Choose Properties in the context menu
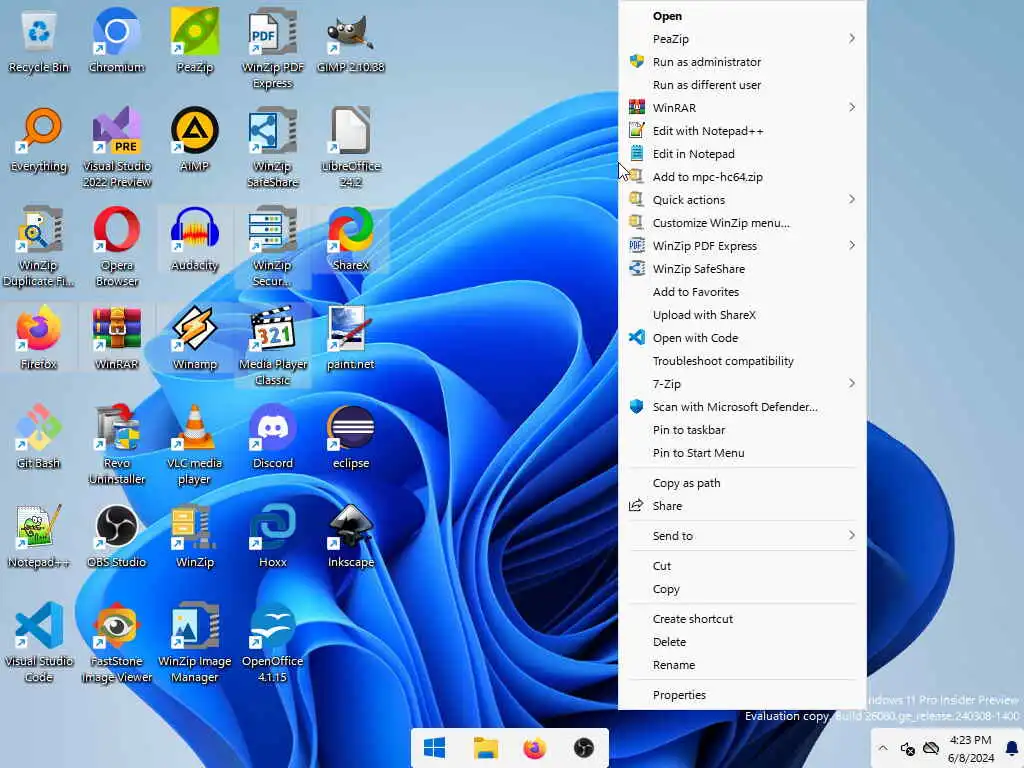 coord(742,695)
